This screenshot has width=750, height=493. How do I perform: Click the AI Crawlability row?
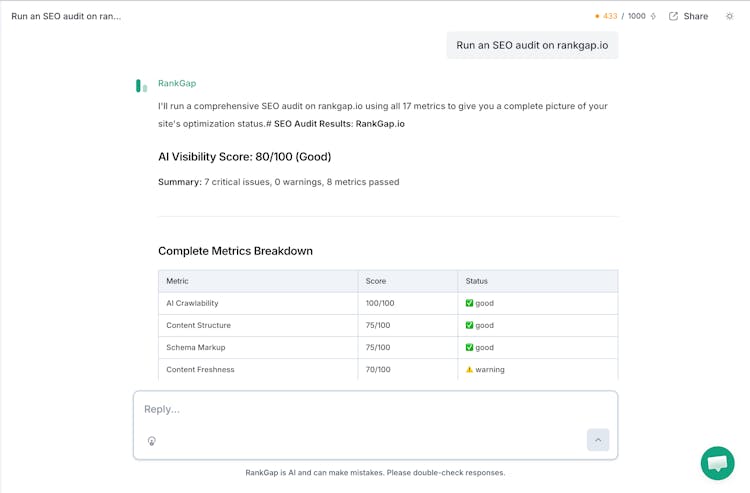(x=192, y=303)
